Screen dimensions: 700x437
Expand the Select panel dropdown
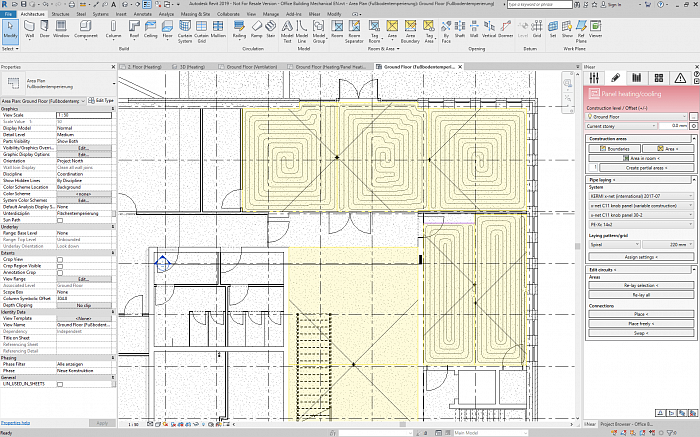(10, 49)
